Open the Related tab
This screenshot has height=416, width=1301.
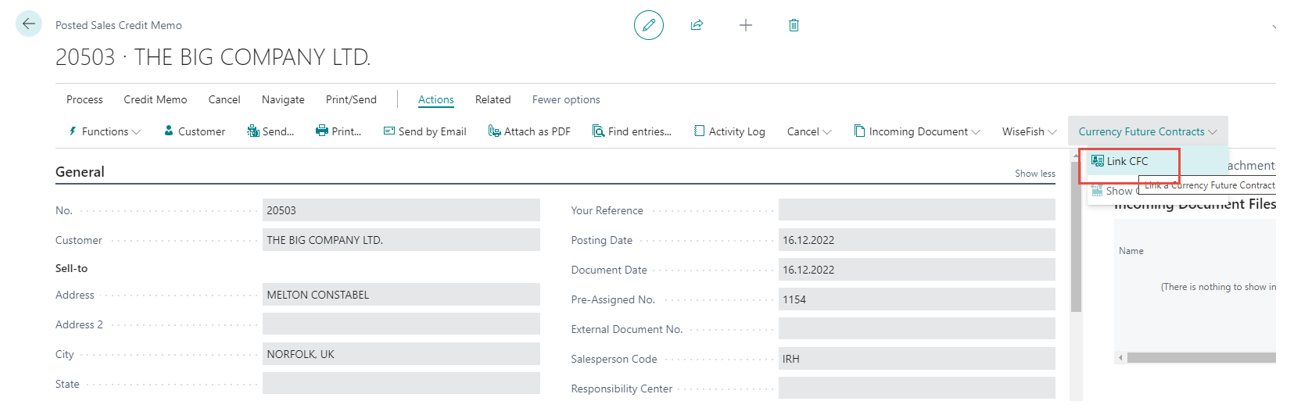click(492, 99)
